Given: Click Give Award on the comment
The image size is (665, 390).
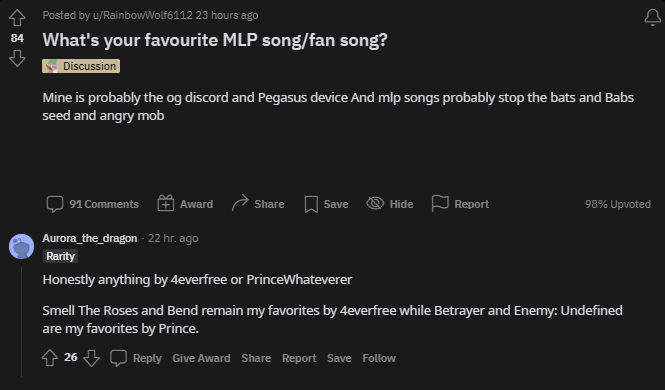Looking at the screenshot, I should coord(201,358).
